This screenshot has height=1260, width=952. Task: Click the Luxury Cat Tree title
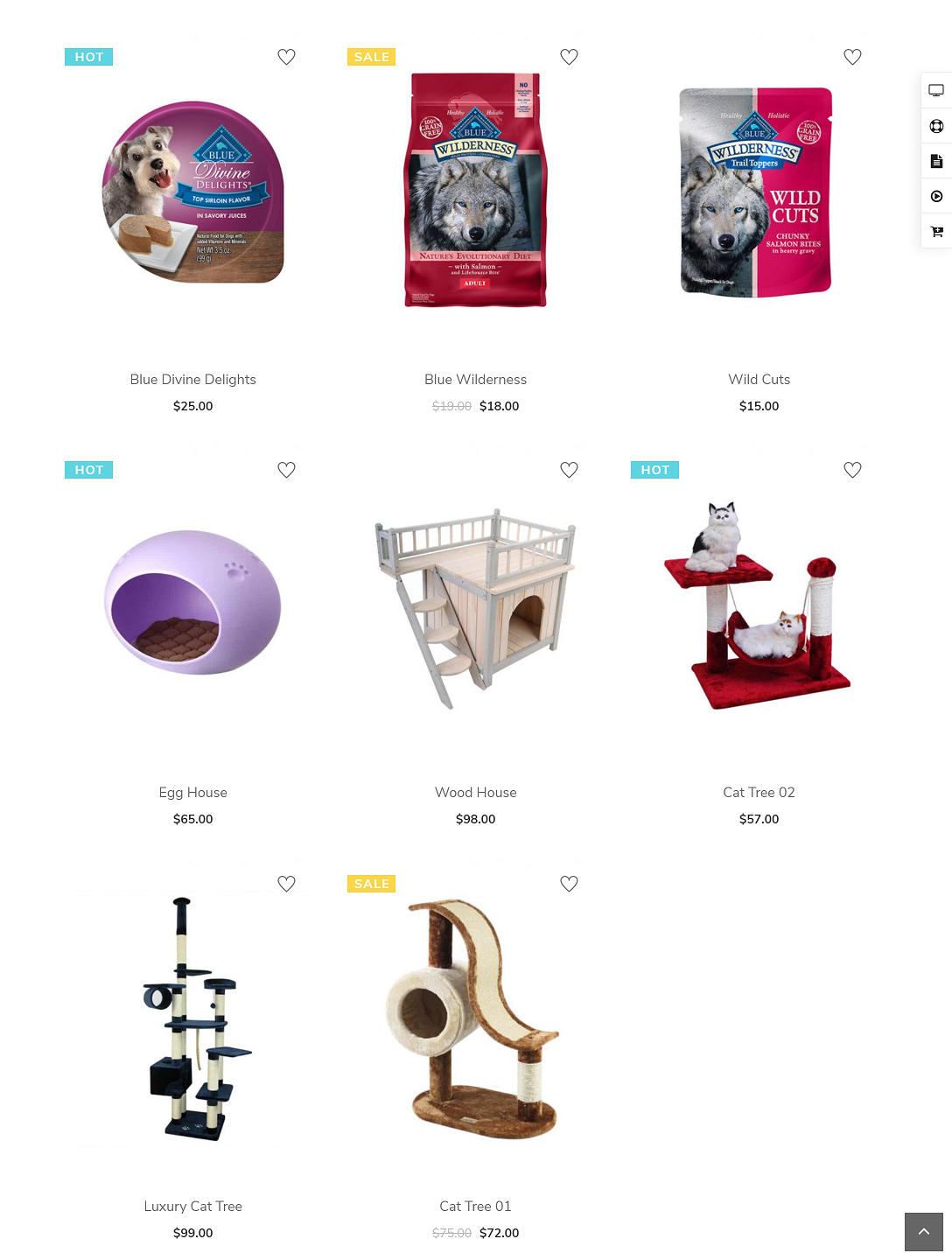click(193, 1207)
